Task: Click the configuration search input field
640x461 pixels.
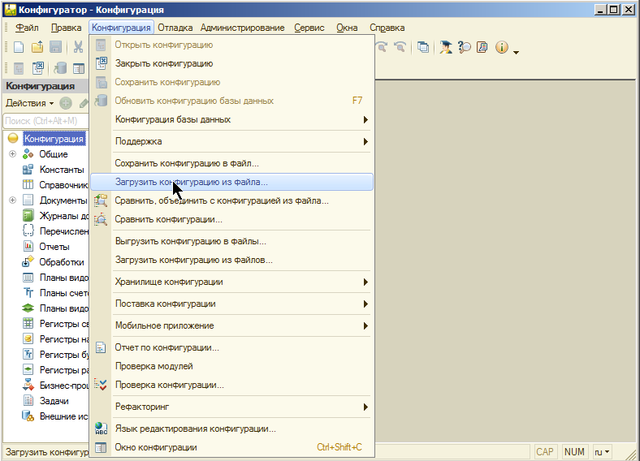Action: 45,121
